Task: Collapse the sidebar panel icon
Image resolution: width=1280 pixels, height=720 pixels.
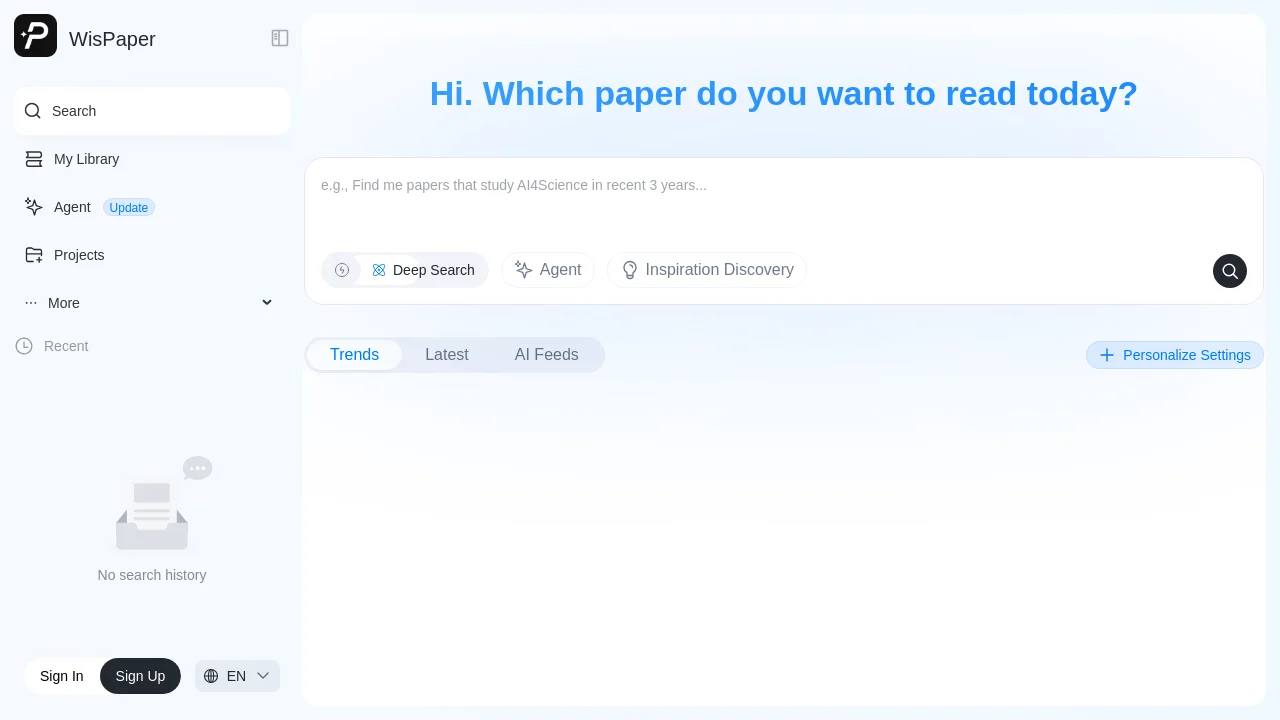Action: 280,38
